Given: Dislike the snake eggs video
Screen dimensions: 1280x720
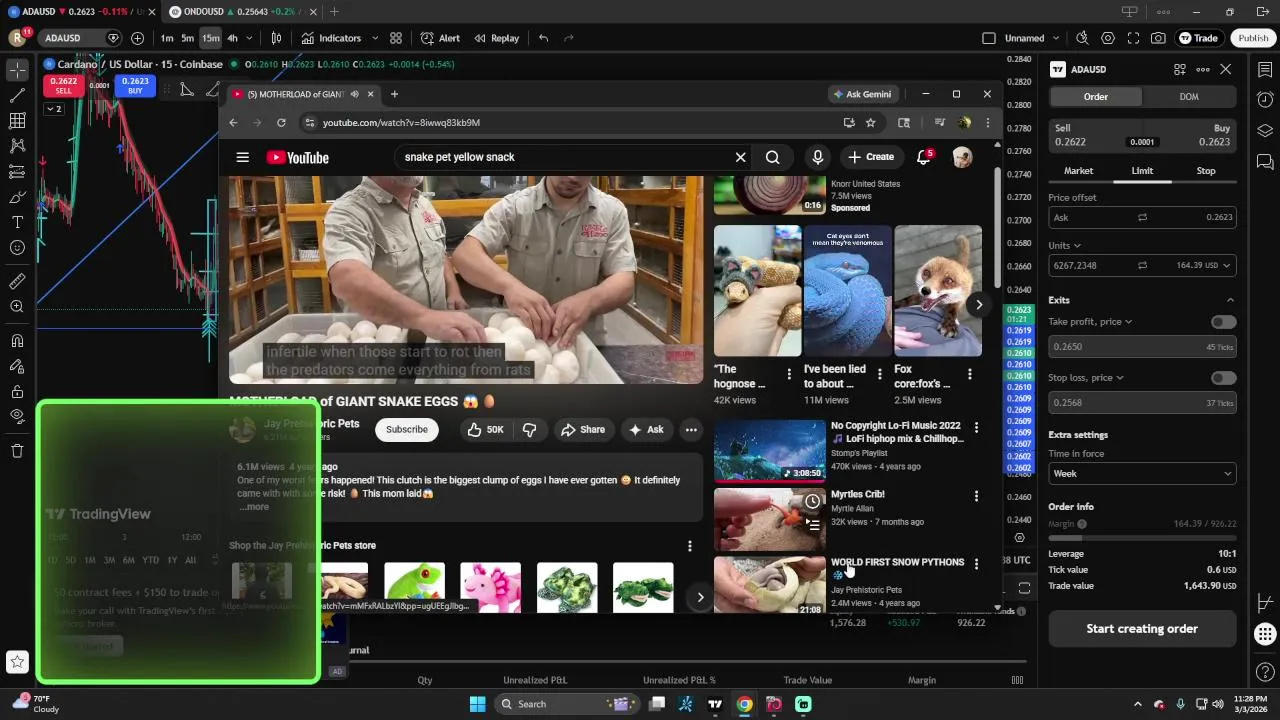Looking at the screenshot, I should pyautogui.click(x=530, y=429).
